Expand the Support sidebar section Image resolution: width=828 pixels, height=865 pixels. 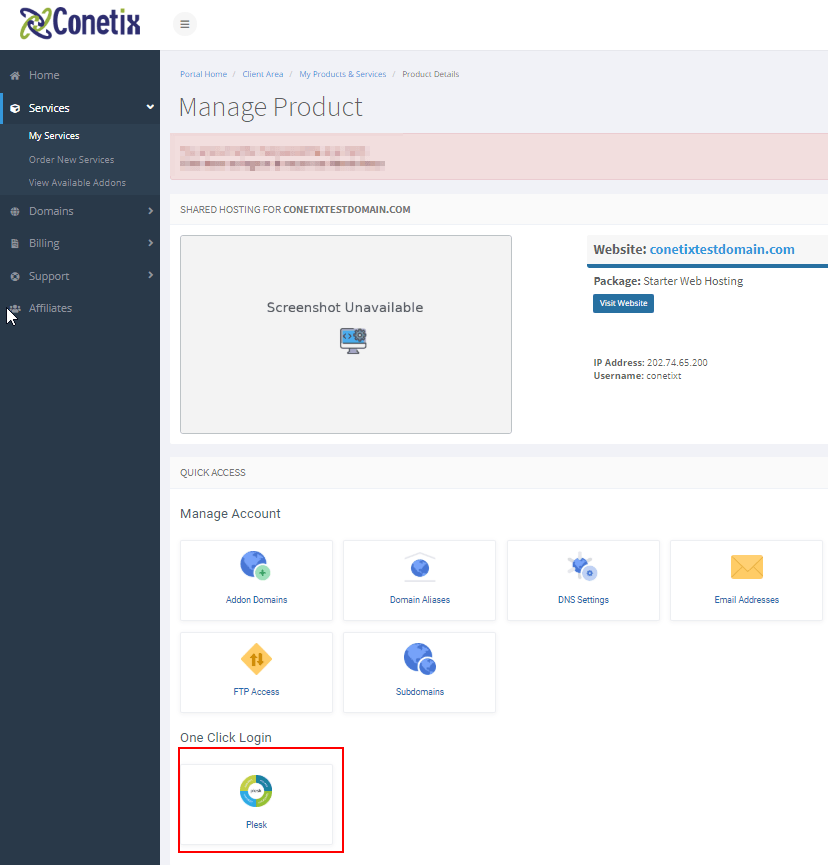pyautogui.click(x=79, y=275)
